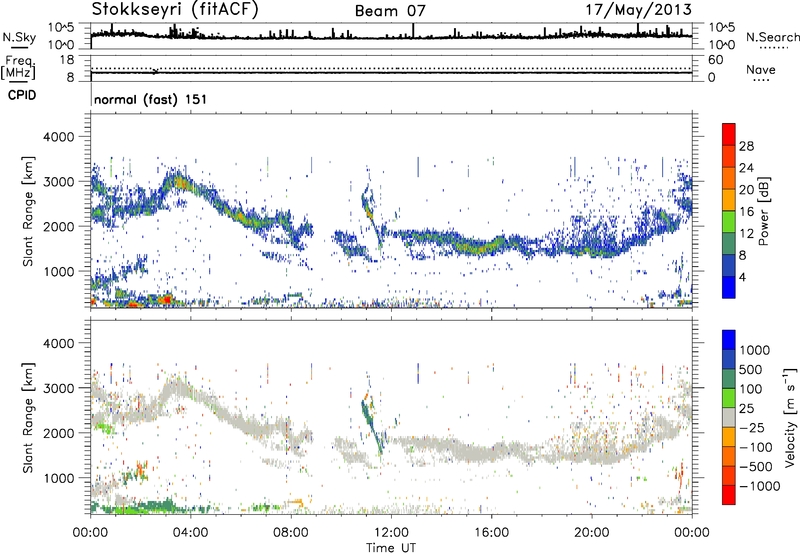The height and width of the screenshot is (554, 800).
Task: Click the '20:00' time axis tick
Action: (592, 533)
